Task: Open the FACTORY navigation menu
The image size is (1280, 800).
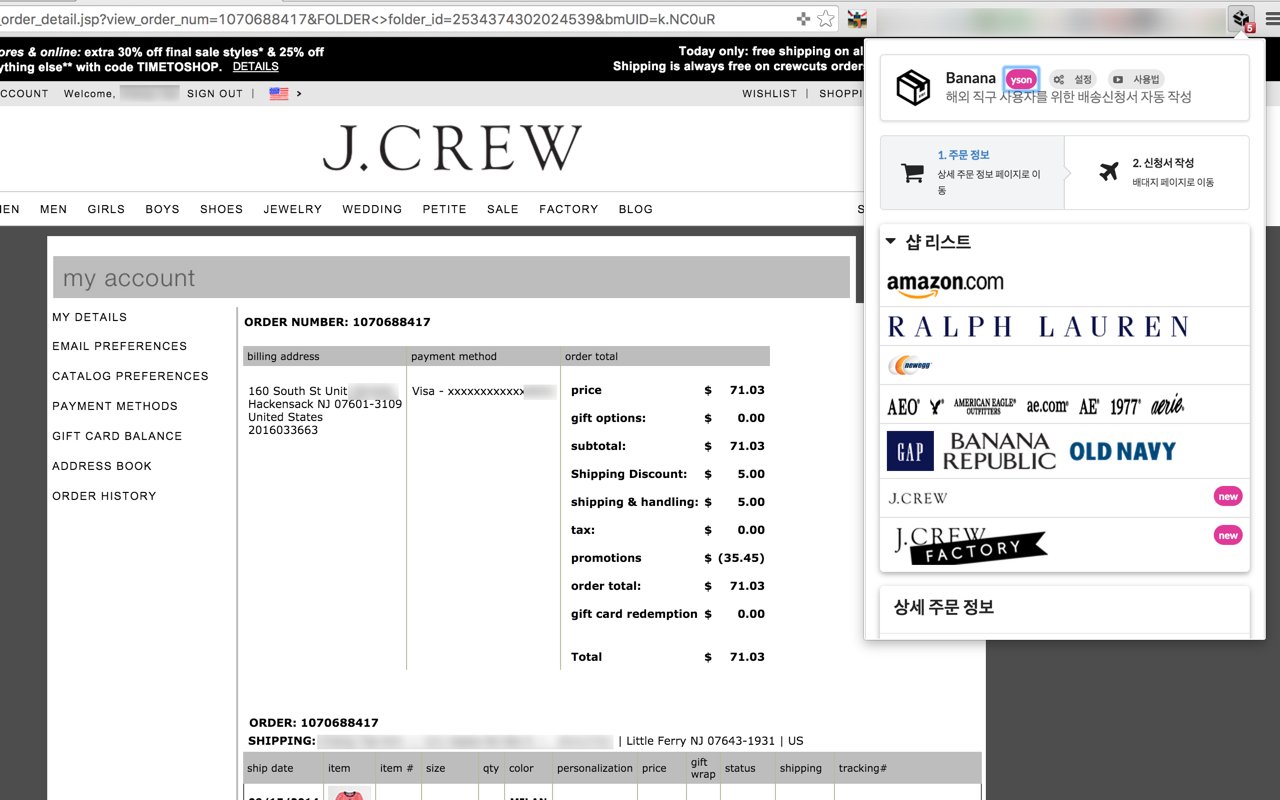Action: [569, 209]
